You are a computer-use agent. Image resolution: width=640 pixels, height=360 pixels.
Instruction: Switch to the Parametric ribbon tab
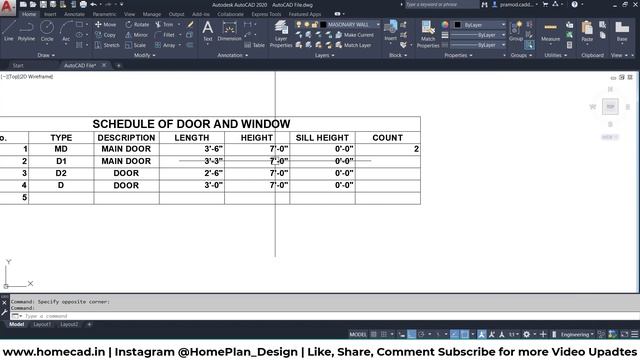click(104, 14)
